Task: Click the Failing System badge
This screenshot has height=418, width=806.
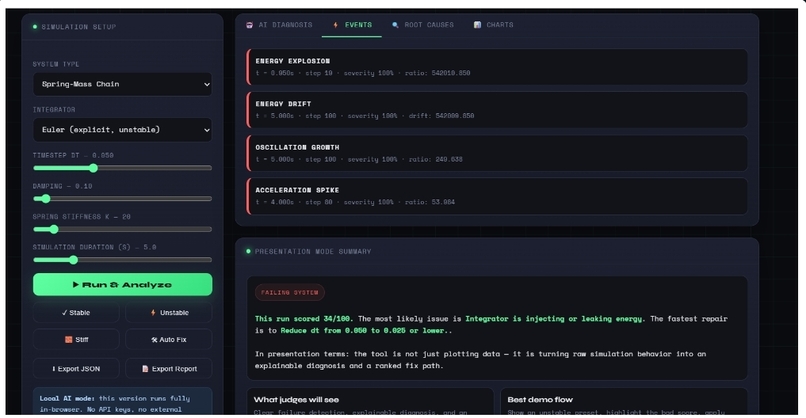Action: [x=289, y=292]
